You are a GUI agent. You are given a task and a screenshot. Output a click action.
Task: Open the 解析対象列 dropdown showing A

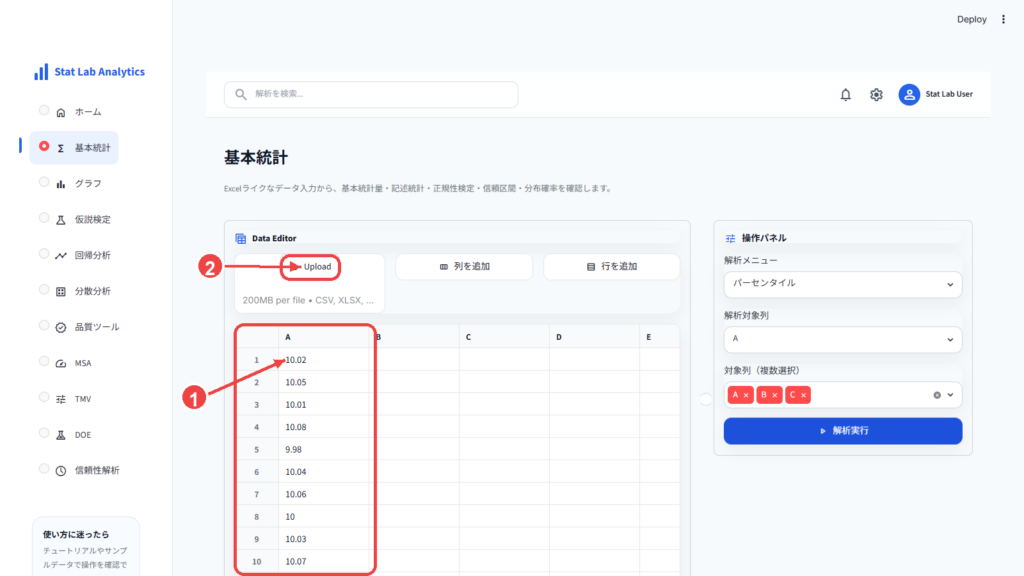842,340
